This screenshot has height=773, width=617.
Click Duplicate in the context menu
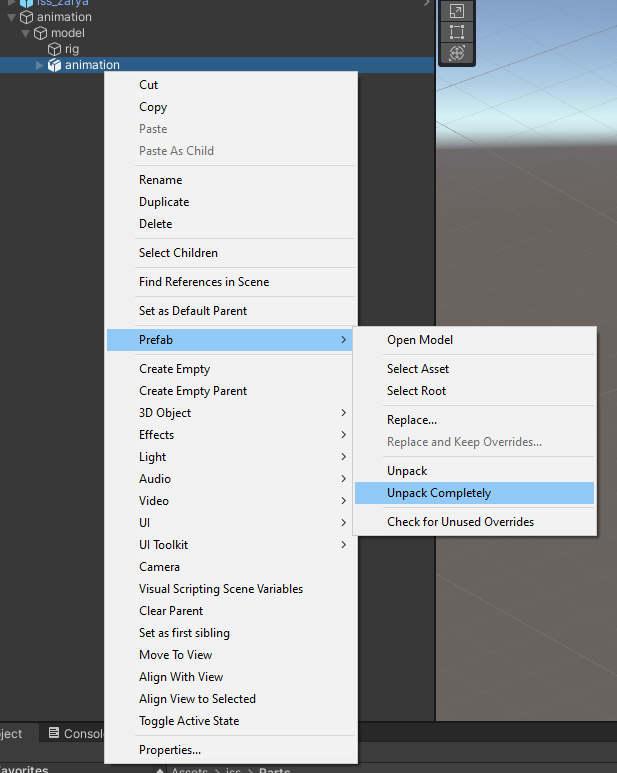(x=164, y=202)
